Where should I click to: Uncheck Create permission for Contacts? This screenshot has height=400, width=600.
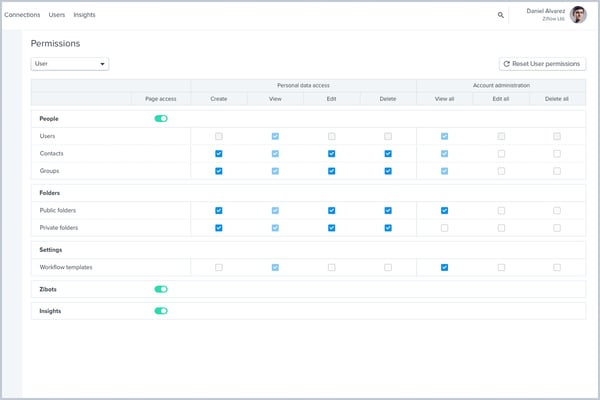tap(219, 154)
